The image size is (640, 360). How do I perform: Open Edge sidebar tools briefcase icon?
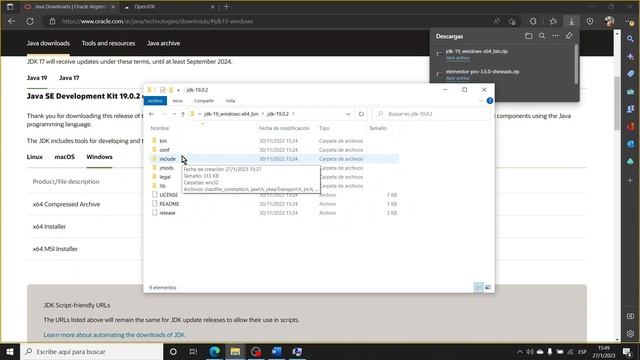tap(631, 91)
